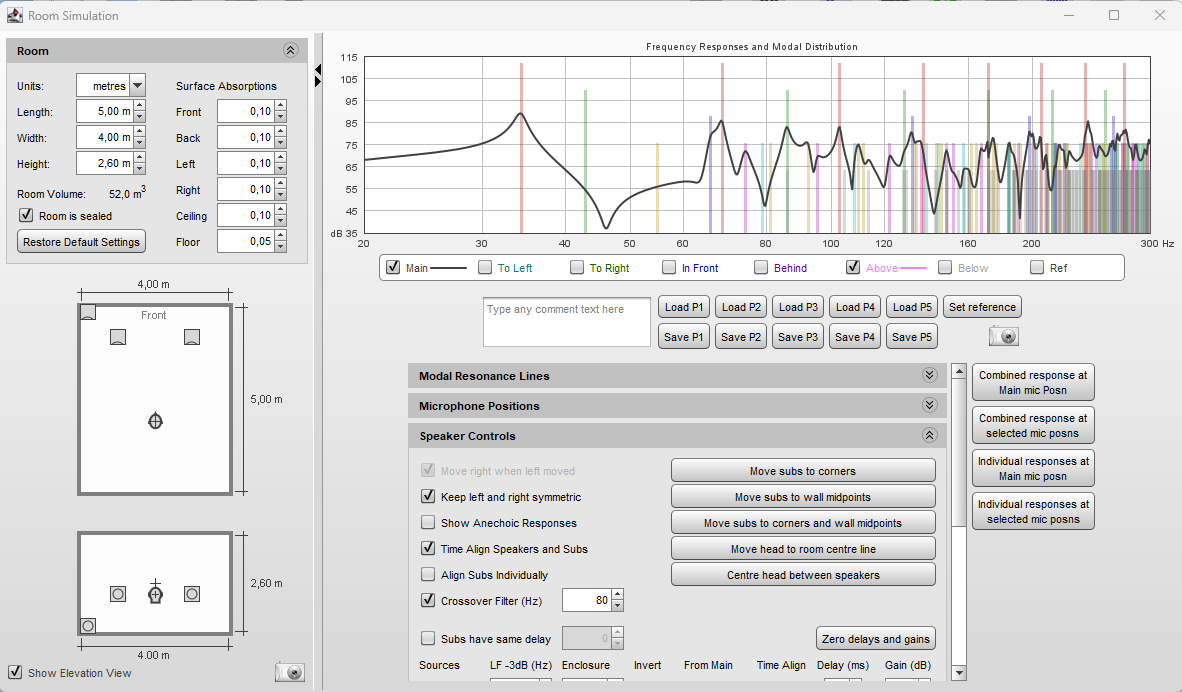Expand the Modal Resonance Lines section
This screenshot has height=692, width=1182.
pos(929,376)
